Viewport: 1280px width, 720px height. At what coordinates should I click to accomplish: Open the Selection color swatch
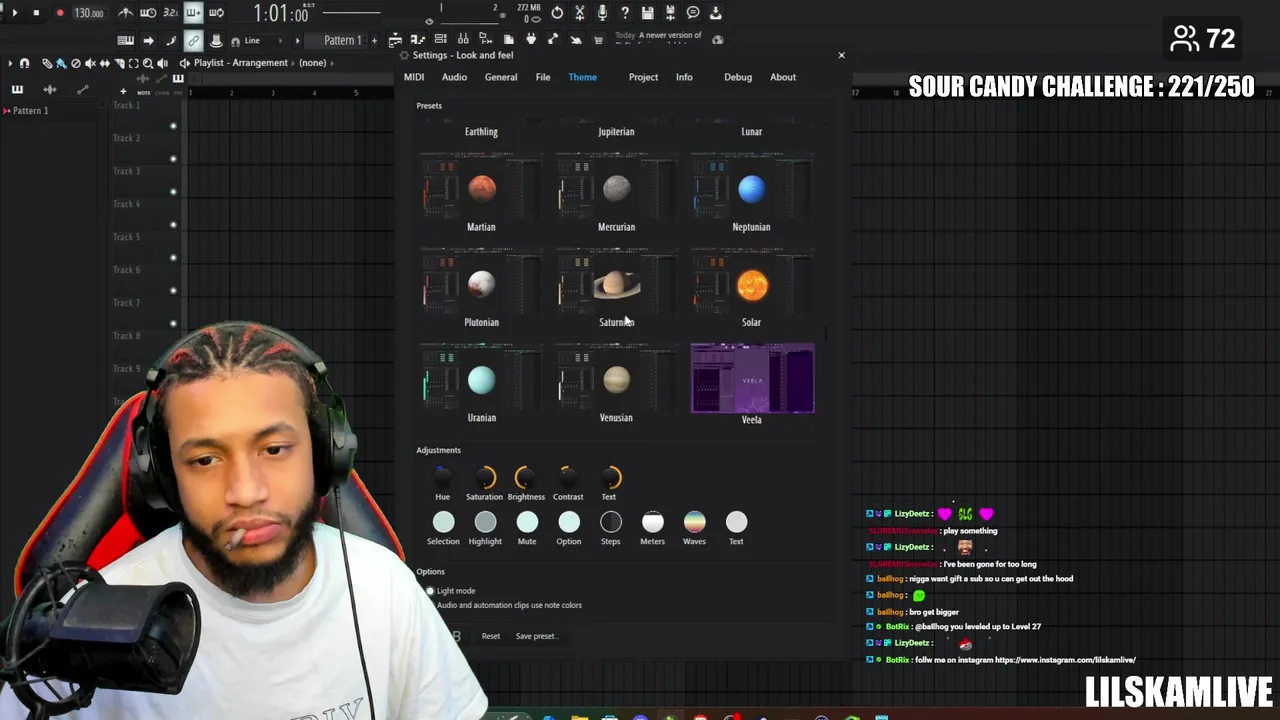(x=443, y=522)
